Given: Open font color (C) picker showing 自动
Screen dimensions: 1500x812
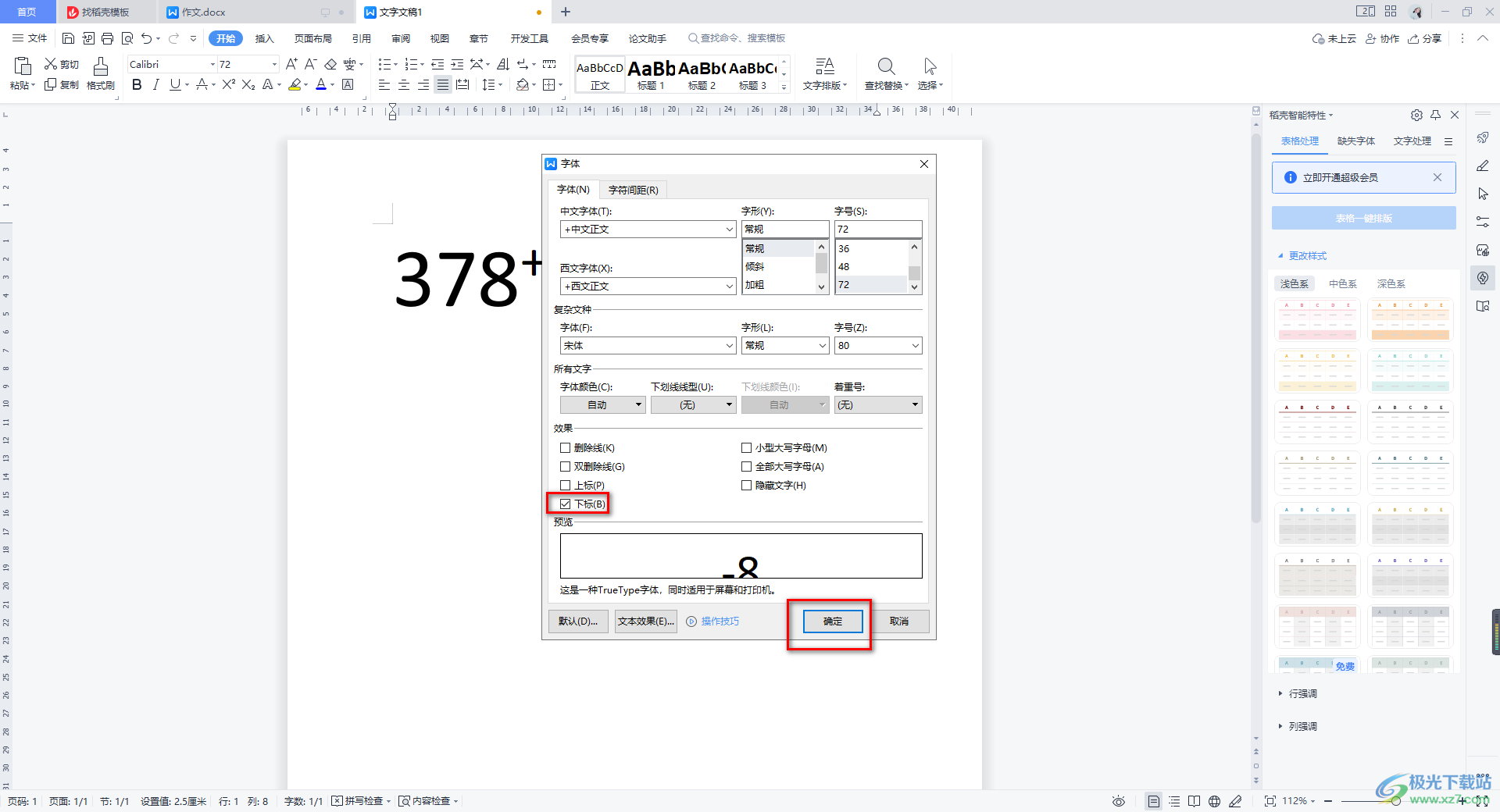Looking at the screenshot, I should click(602, 405).
